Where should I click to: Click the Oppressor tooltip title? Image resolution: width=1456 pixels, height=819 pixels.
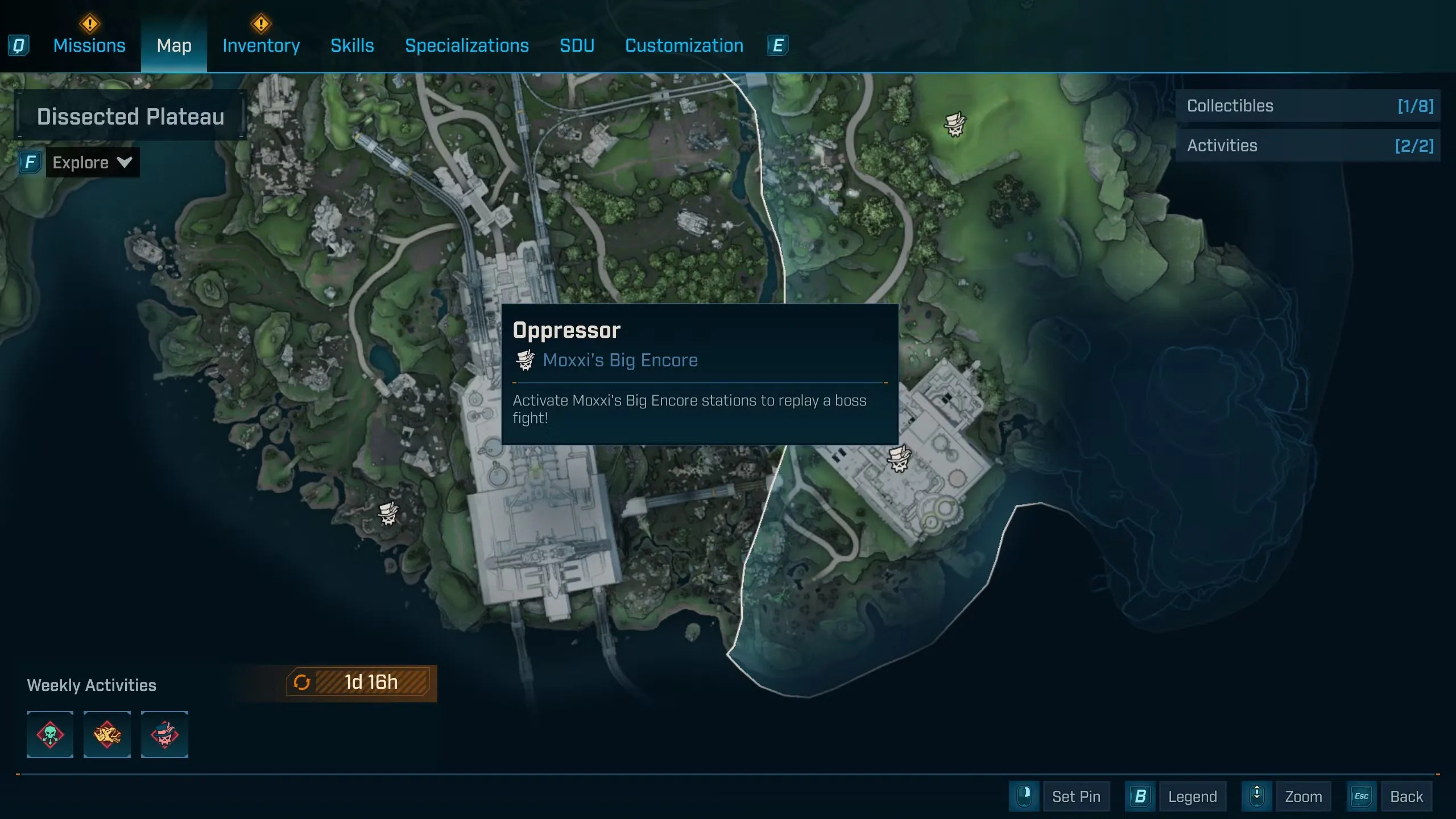566,330
